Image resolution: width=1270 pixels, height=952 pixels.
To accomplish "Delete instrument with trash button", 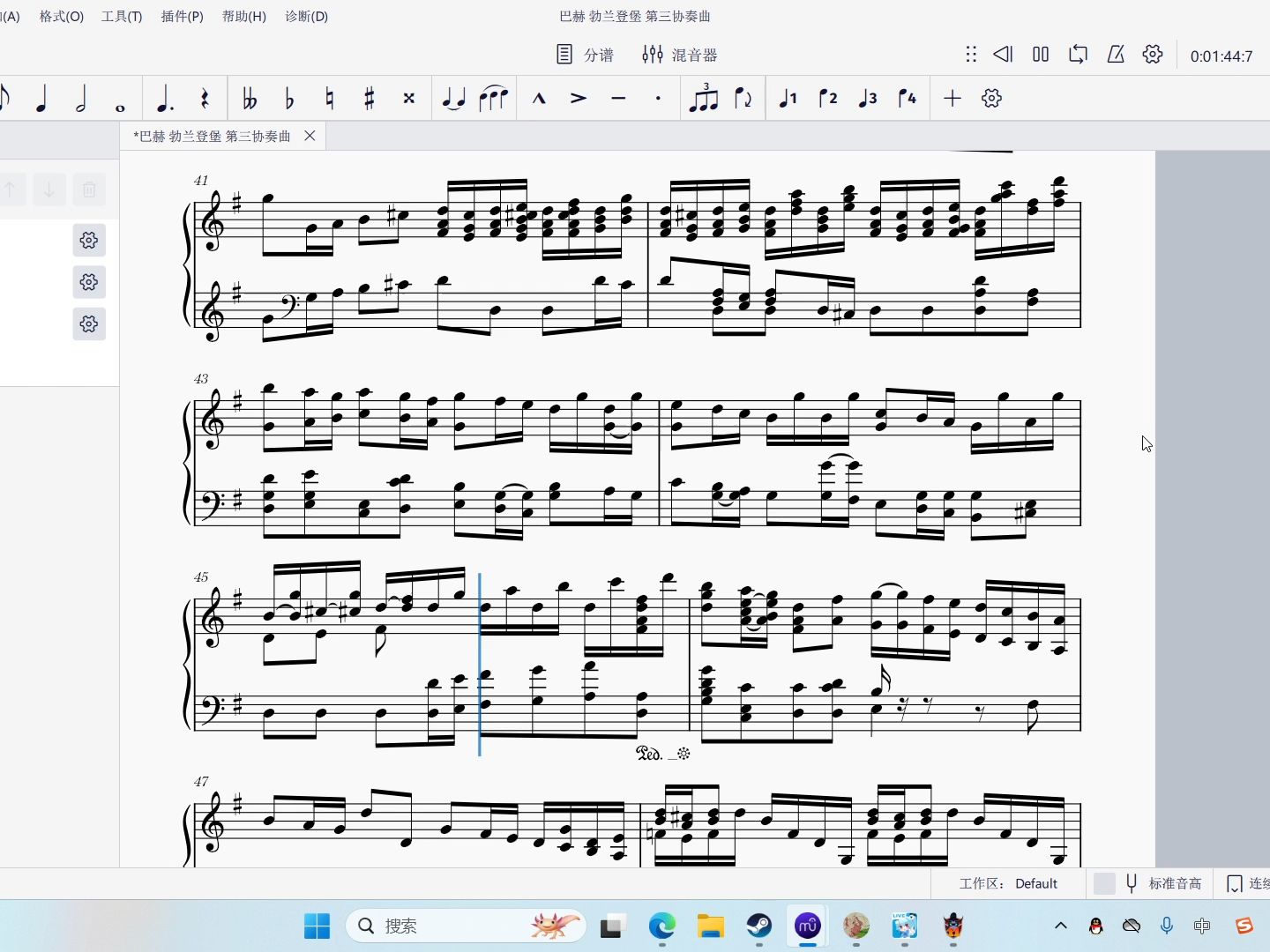I will (x=89, y=190).
